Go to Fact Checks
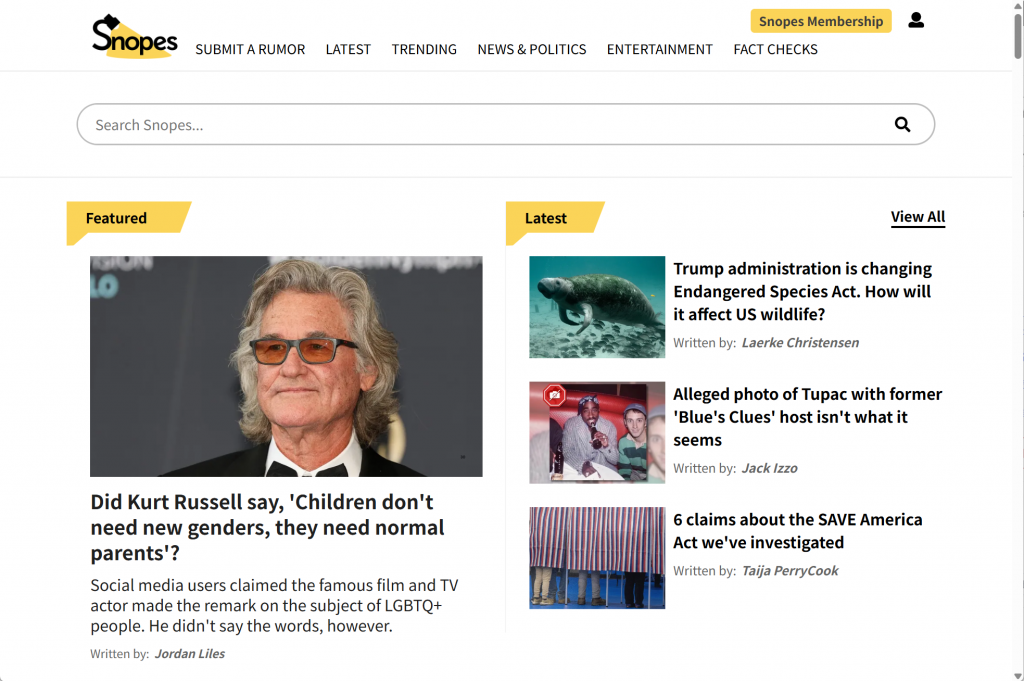The width and height of the screenshot is (1024, 681). click(x=775, y=50)
